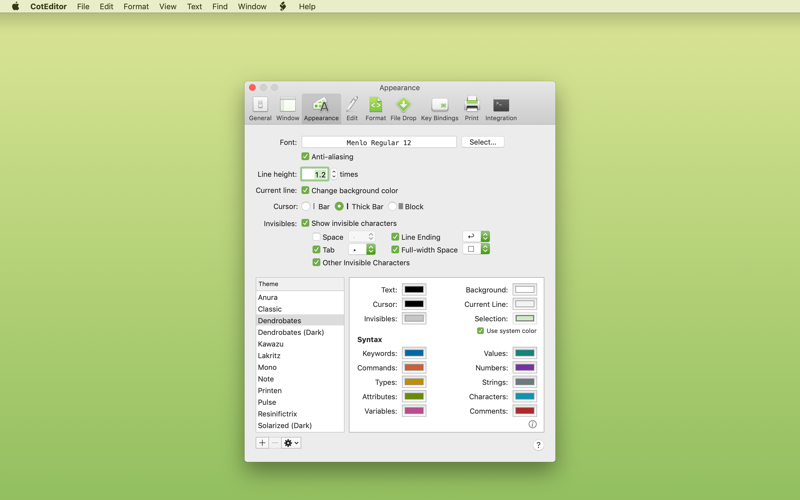800x500 pixels.
Task: Toggle the Full-width Space checkbox
Action: point(395,249)
